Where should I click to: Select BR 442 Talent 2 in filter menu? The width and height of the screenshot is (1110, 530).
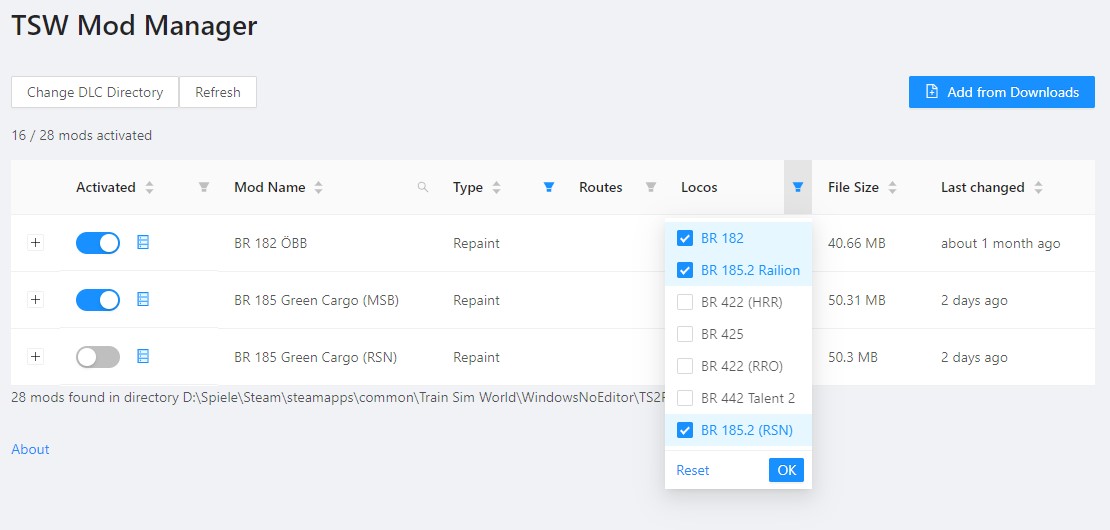point(685,398)
